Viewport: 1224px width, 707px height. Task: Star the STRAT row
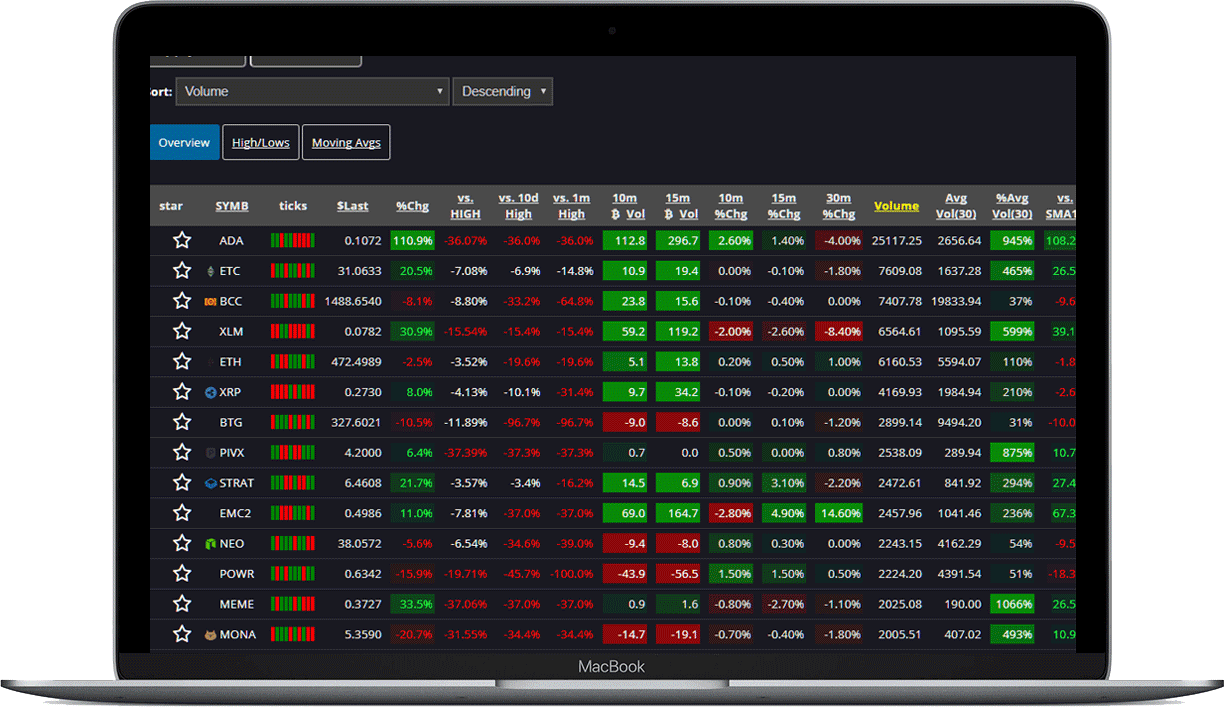click(182, 483)
